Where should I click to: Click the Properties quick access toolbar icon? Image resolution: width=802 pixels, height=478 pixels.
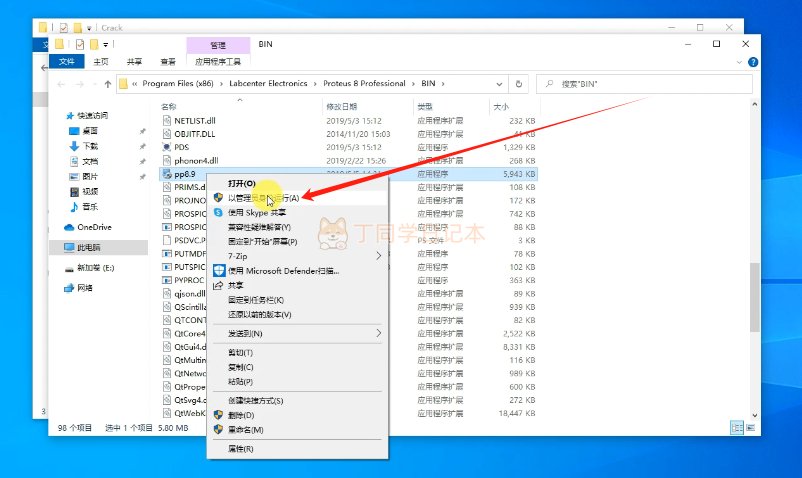(80, 44)
